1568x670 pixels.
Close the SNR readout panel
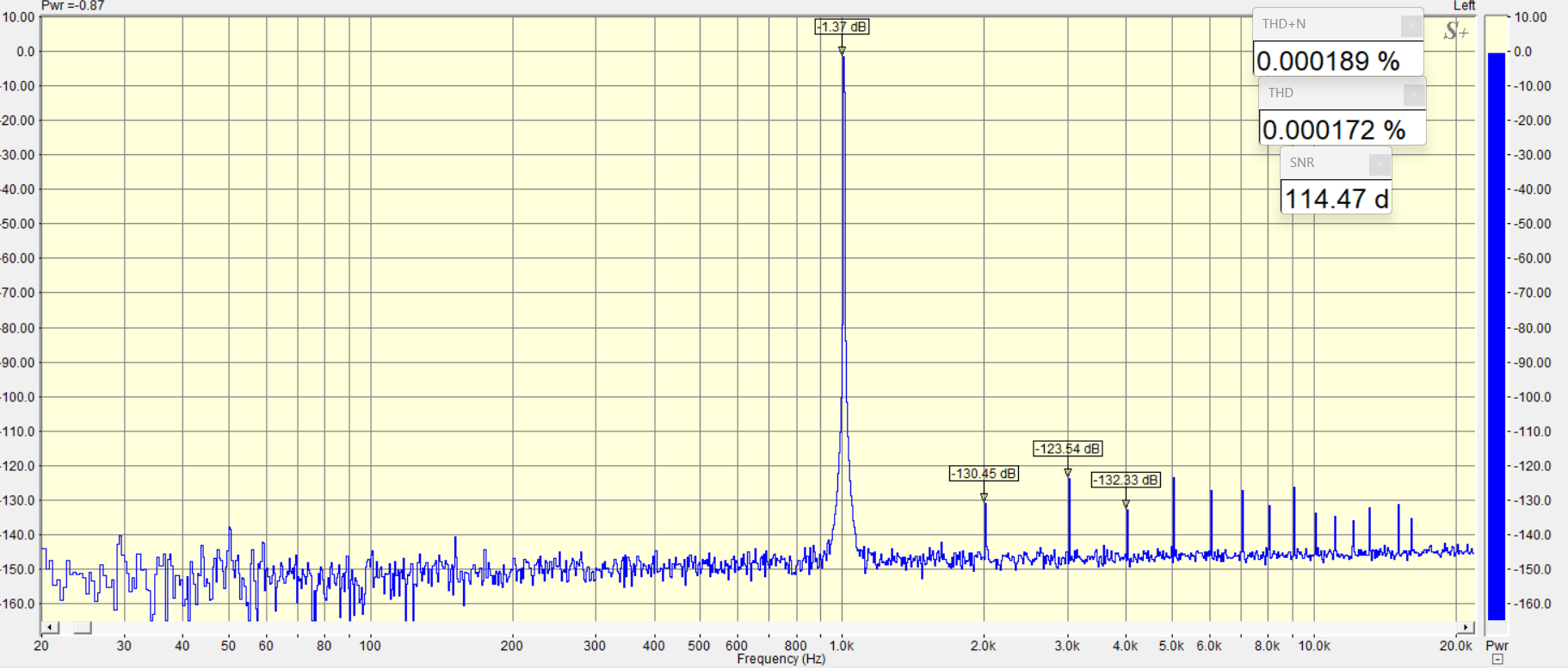click(x=1380, y=164)
